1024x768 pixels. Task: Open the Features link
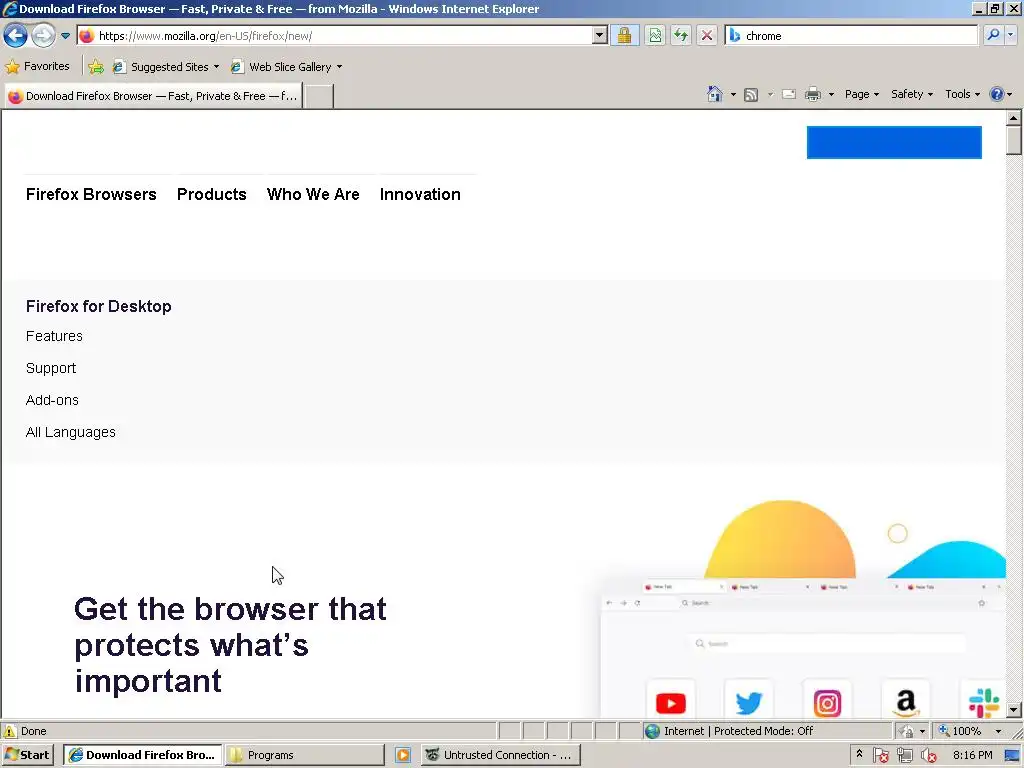click(54, 336)
